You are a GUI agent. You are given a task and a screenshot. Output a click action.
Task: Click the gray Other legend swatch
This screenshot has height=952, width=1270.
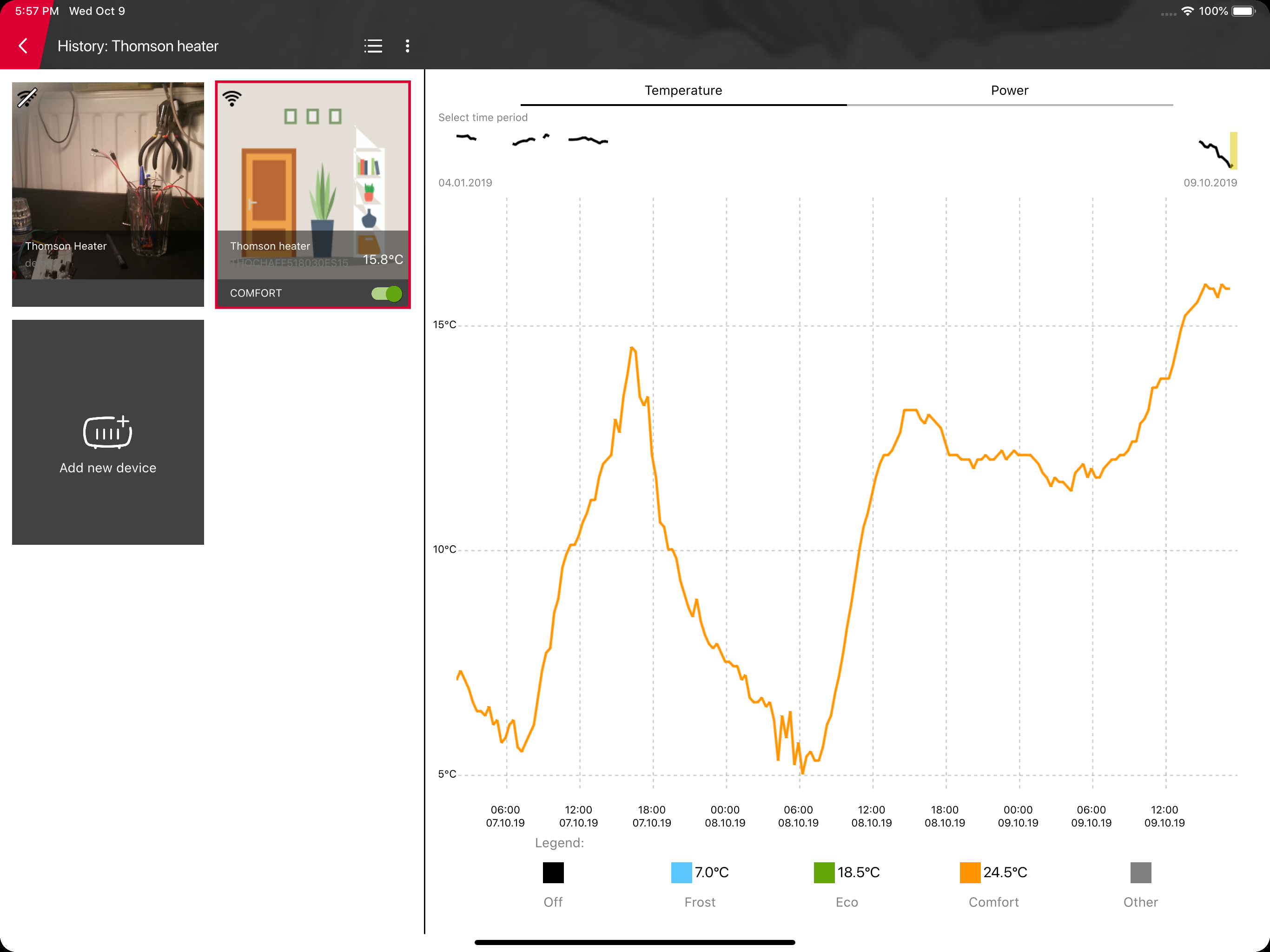pos(1141,872)
